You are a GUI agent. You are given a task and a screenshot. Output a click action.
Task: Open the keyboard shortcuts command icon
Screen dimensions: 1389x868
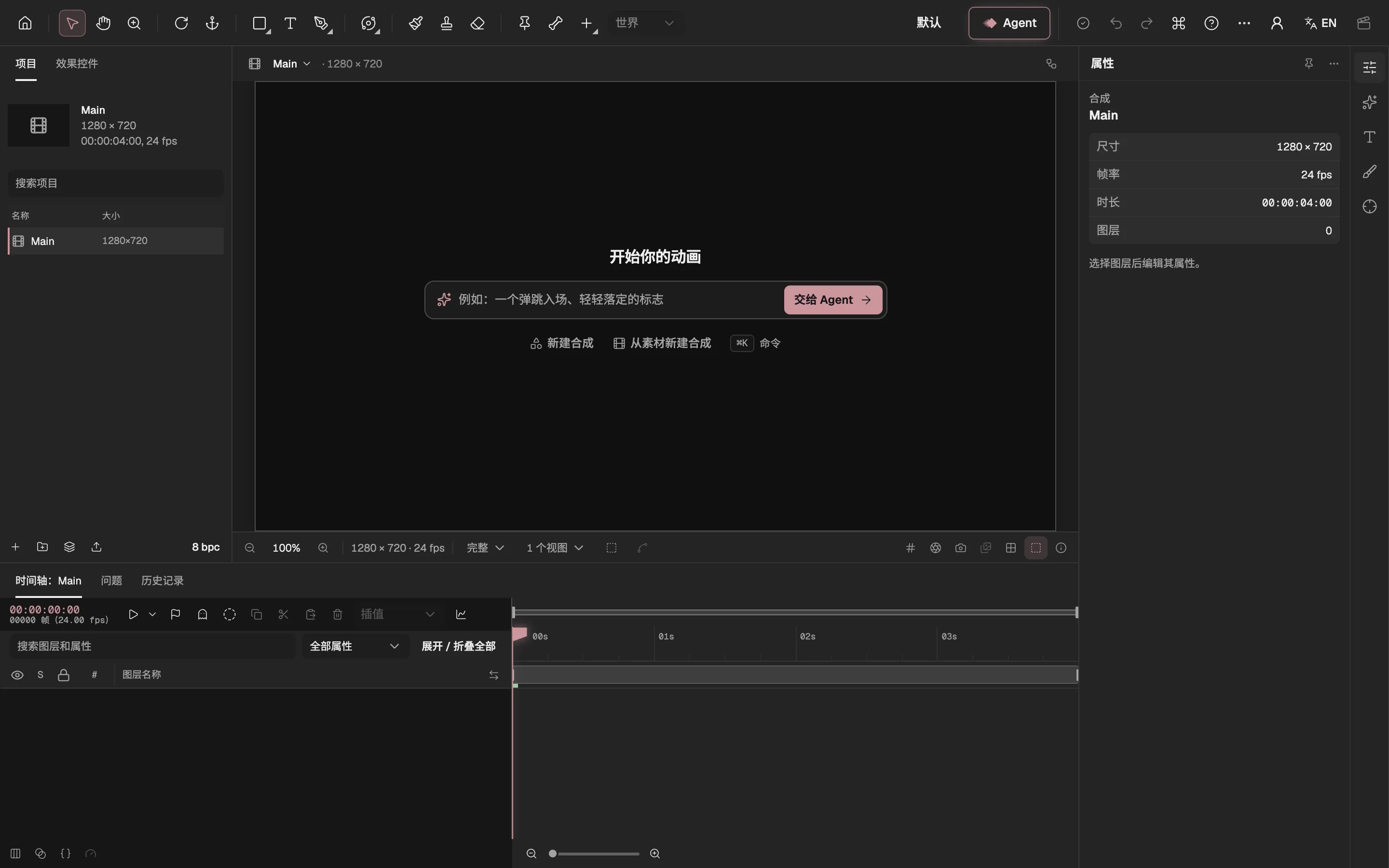(1178, 23)
